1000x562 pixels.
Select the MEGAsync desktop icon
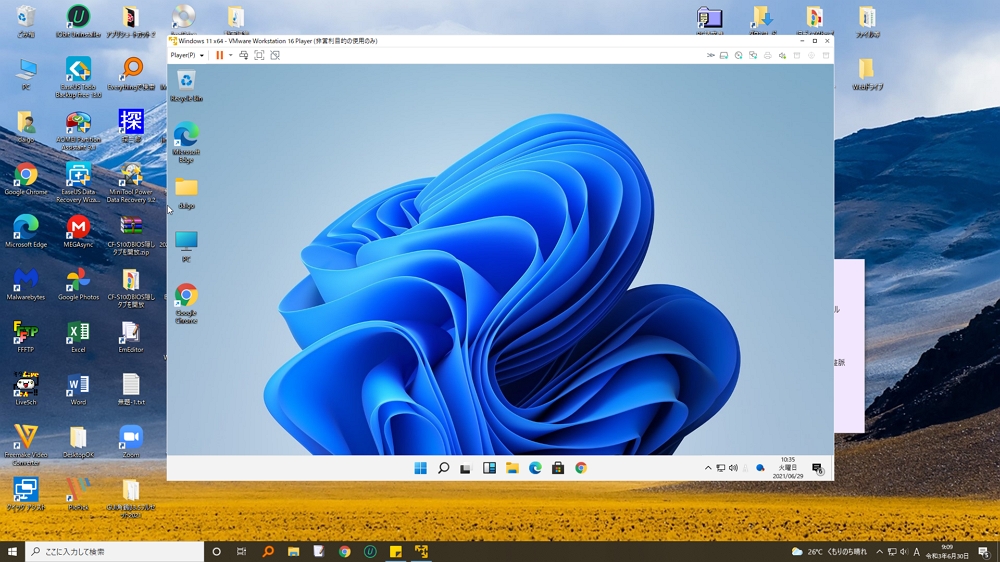pos(78,232)
